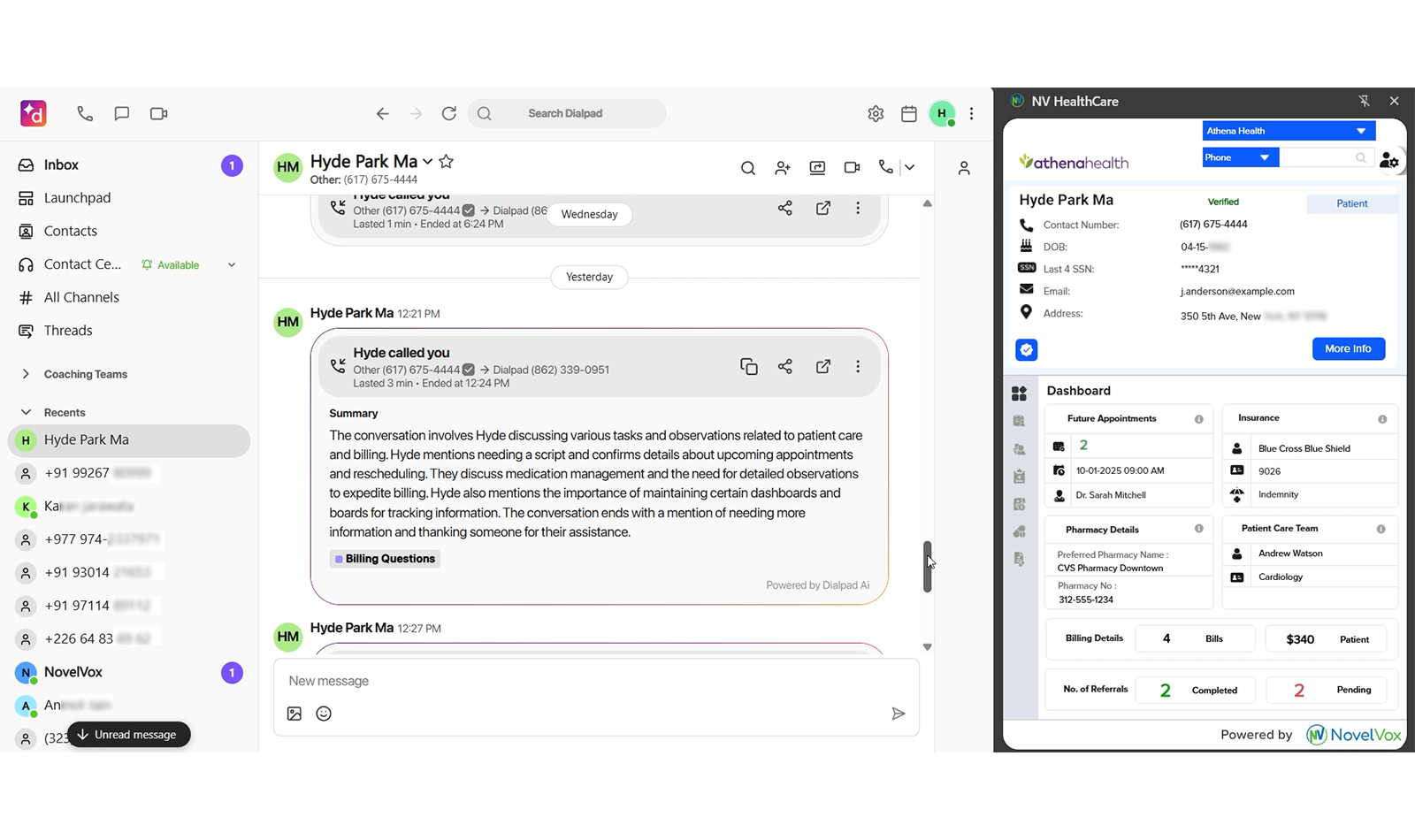This screenshot has width=1415, height=840.
Task: Unpin the NV HealthCare panel
Action: tap(1365, 101)
